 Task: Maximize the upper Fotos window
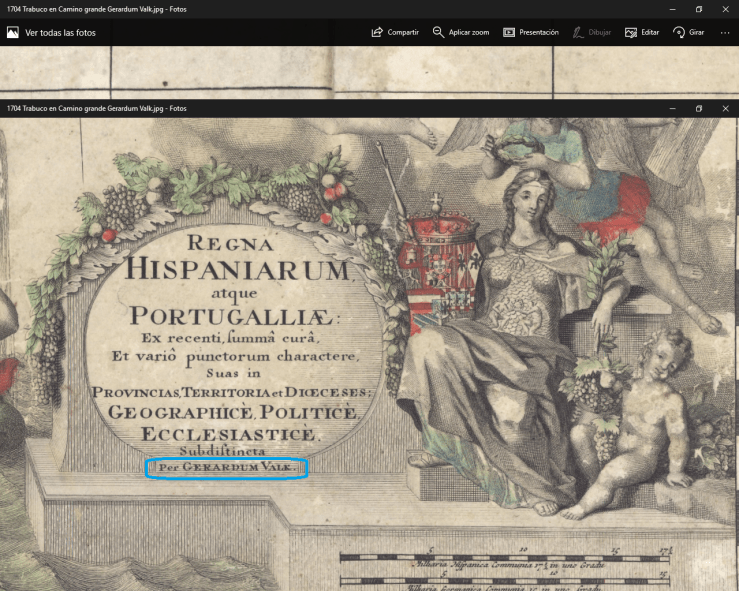pos(698,9)
